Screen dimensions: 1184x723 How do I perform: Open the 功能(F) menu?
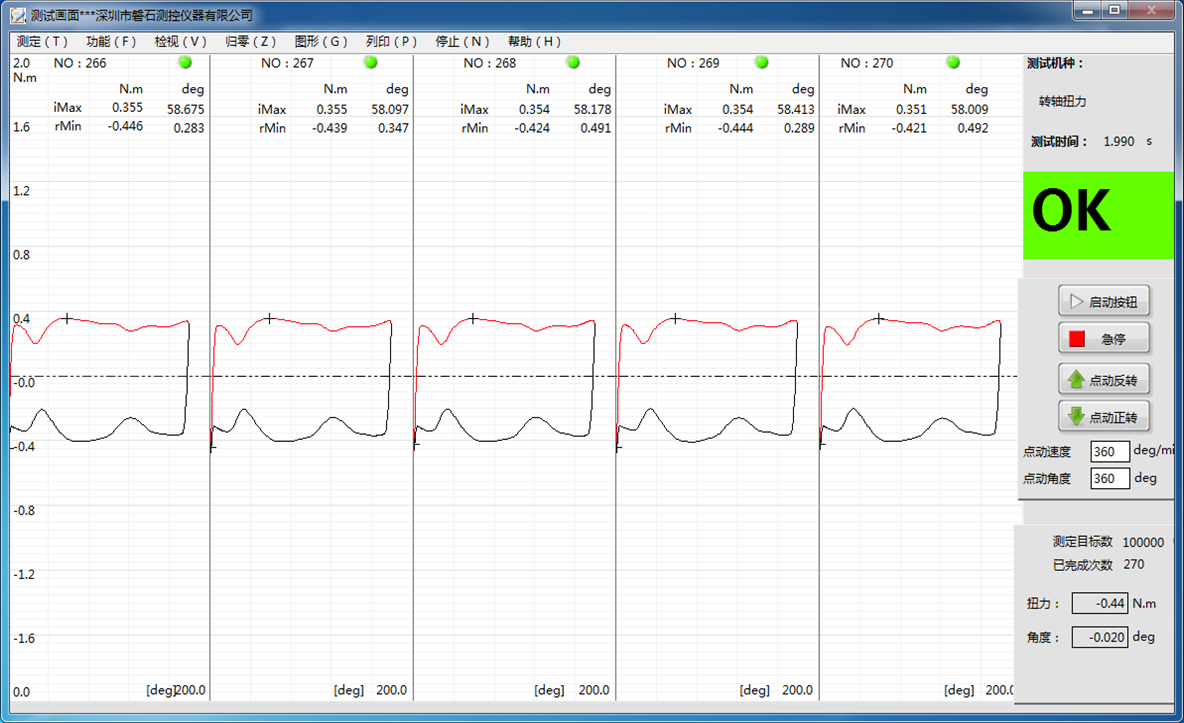[x=111, y=42]
